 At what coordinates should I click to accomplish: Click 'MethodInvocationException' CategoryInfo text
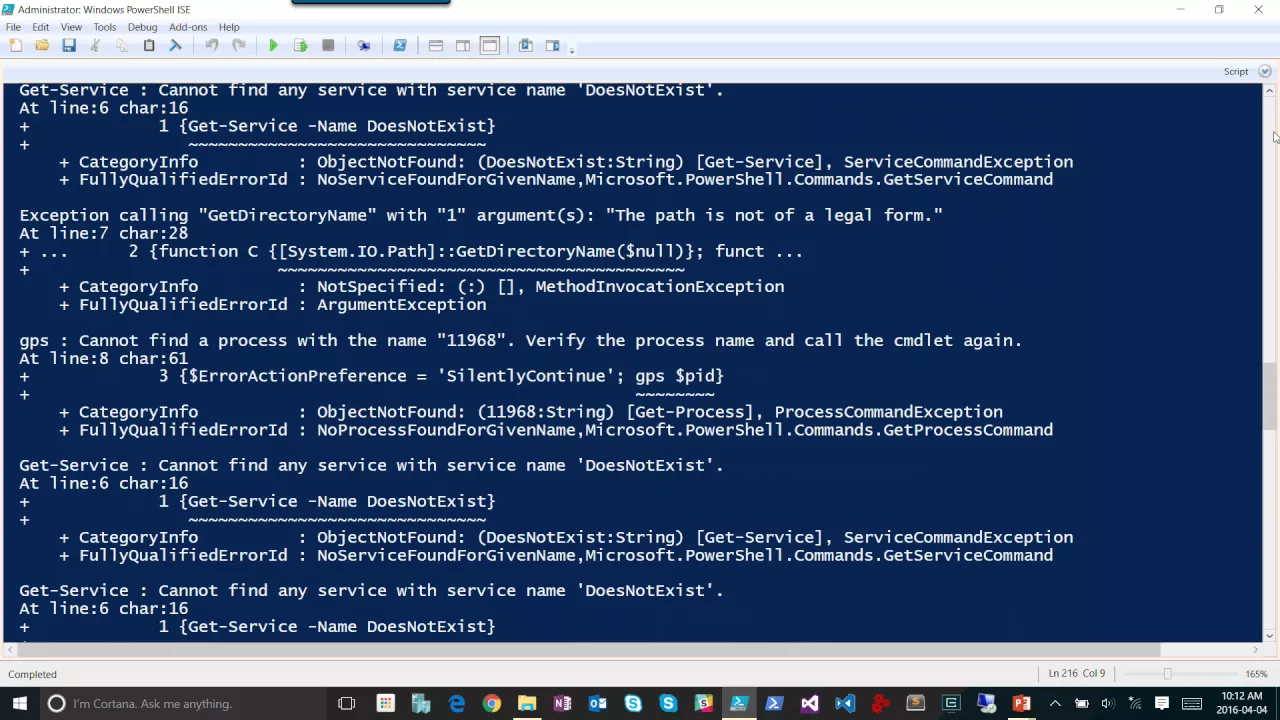tap(659, 287)
